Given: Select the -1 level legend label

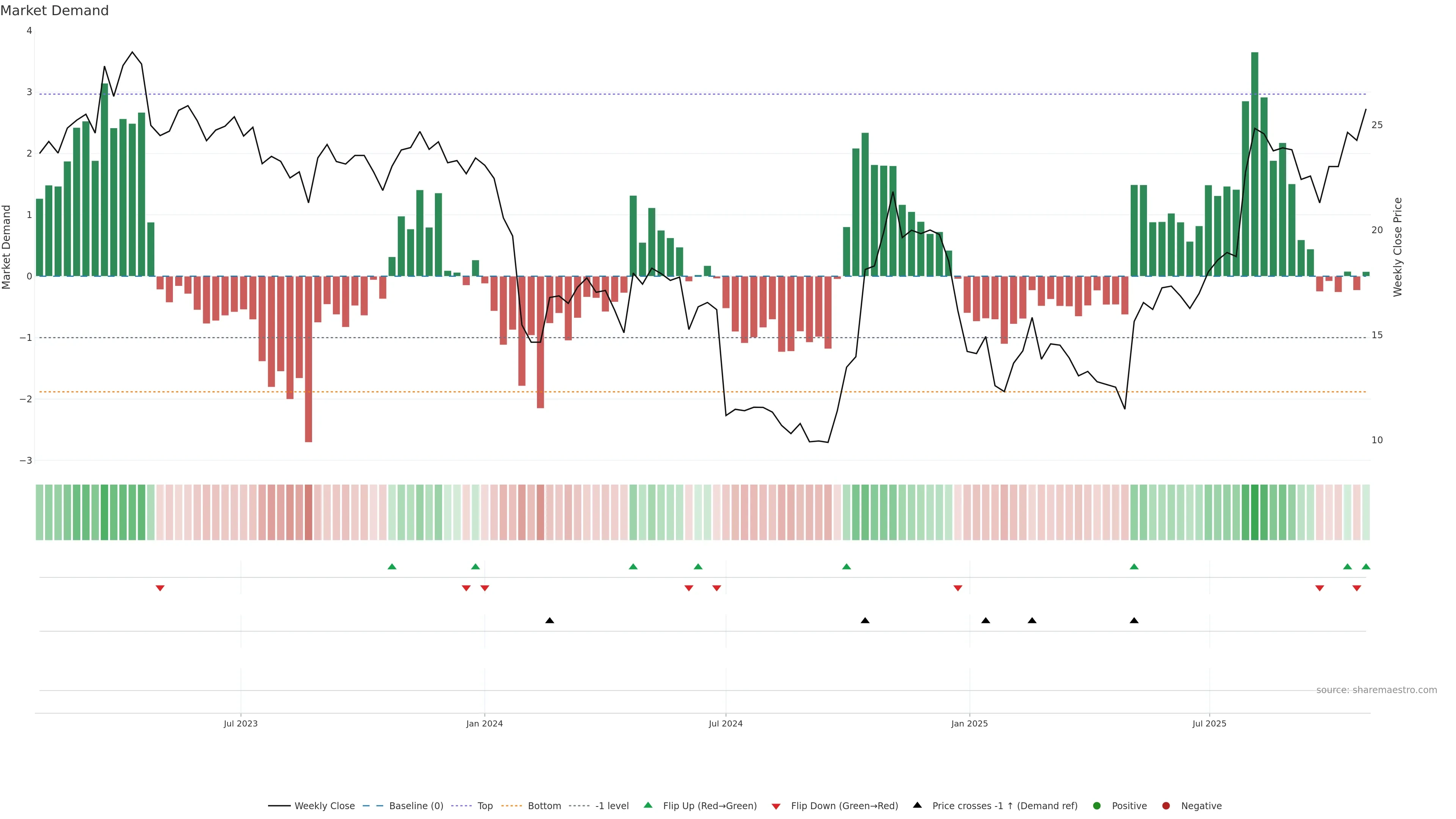Looking at the screenshot, I should pos(612,806).
